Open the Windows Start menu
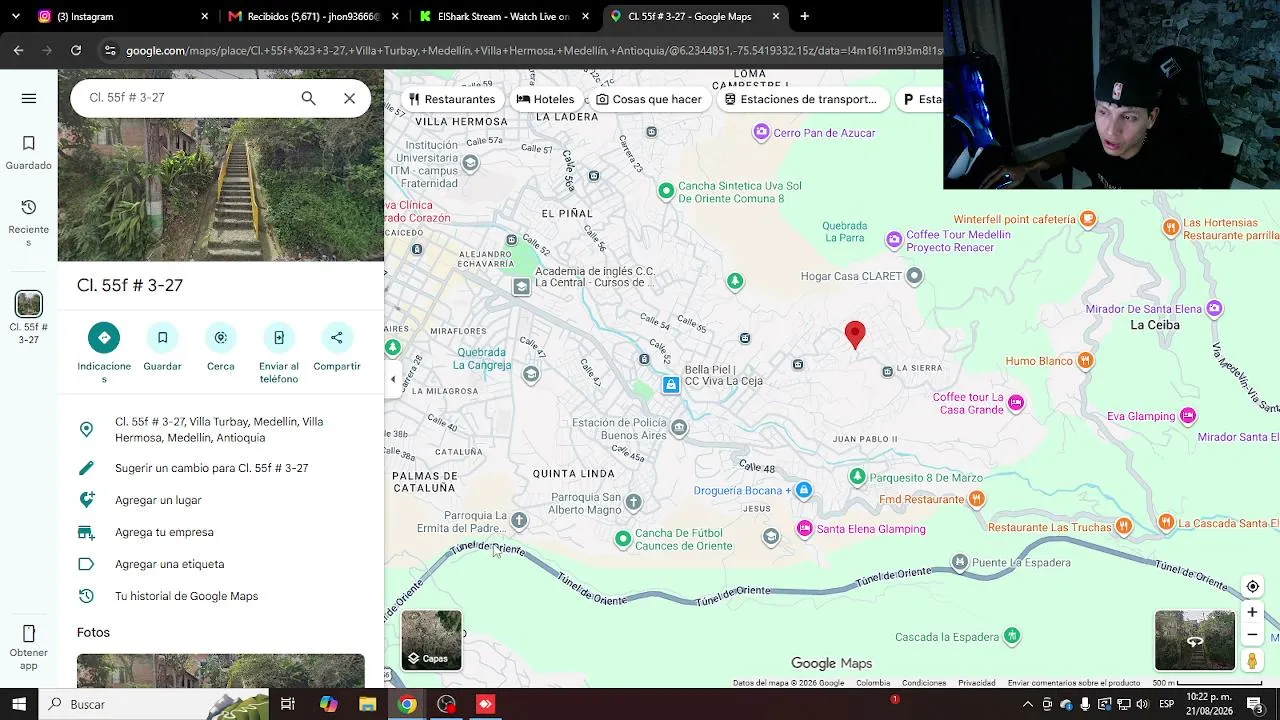Screen dimensions: 1280x720 click(19, 704)
